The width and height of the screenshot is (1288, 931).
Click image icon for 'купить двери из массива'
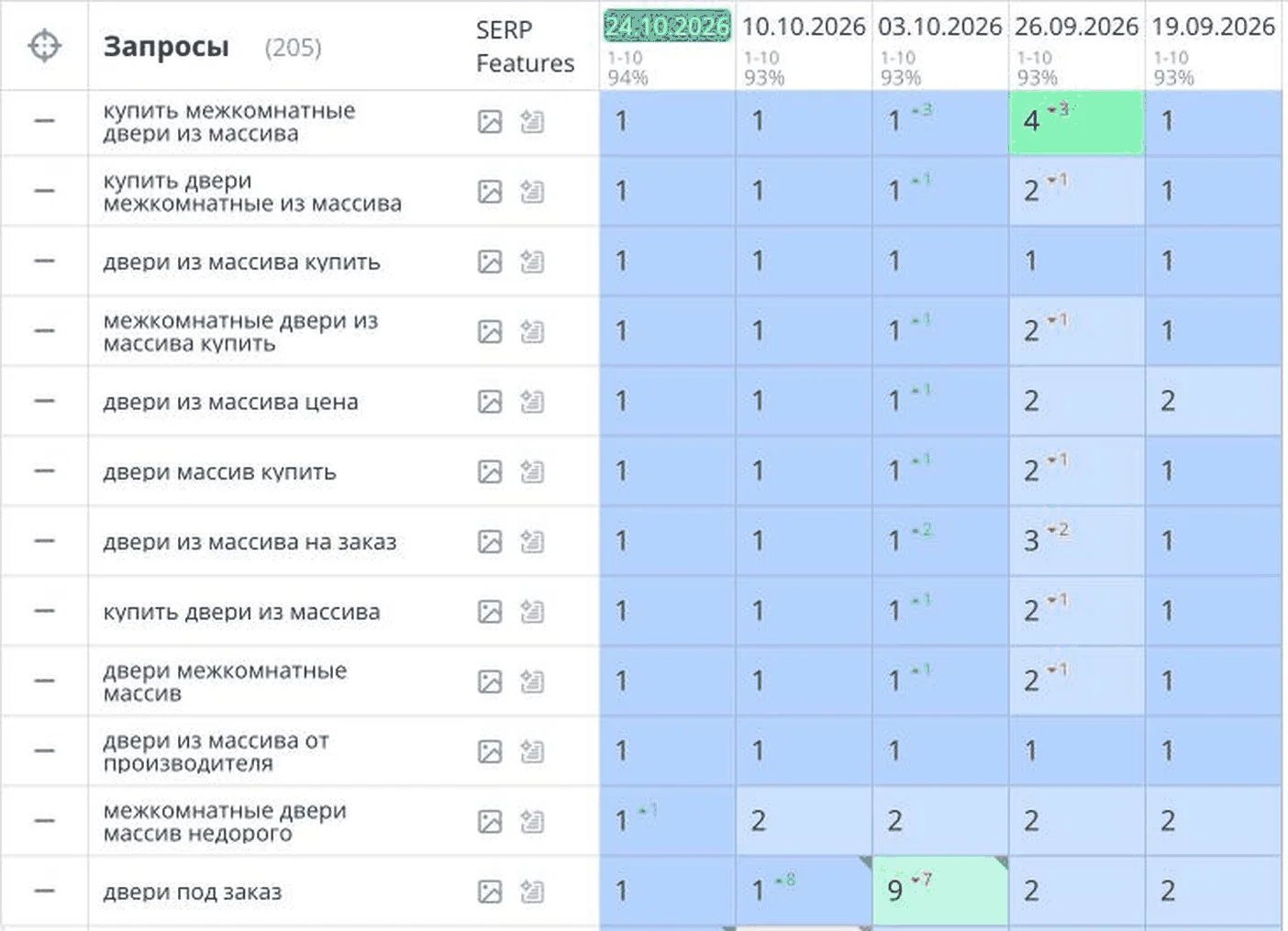pyautogui.click(x=490, y=611)
